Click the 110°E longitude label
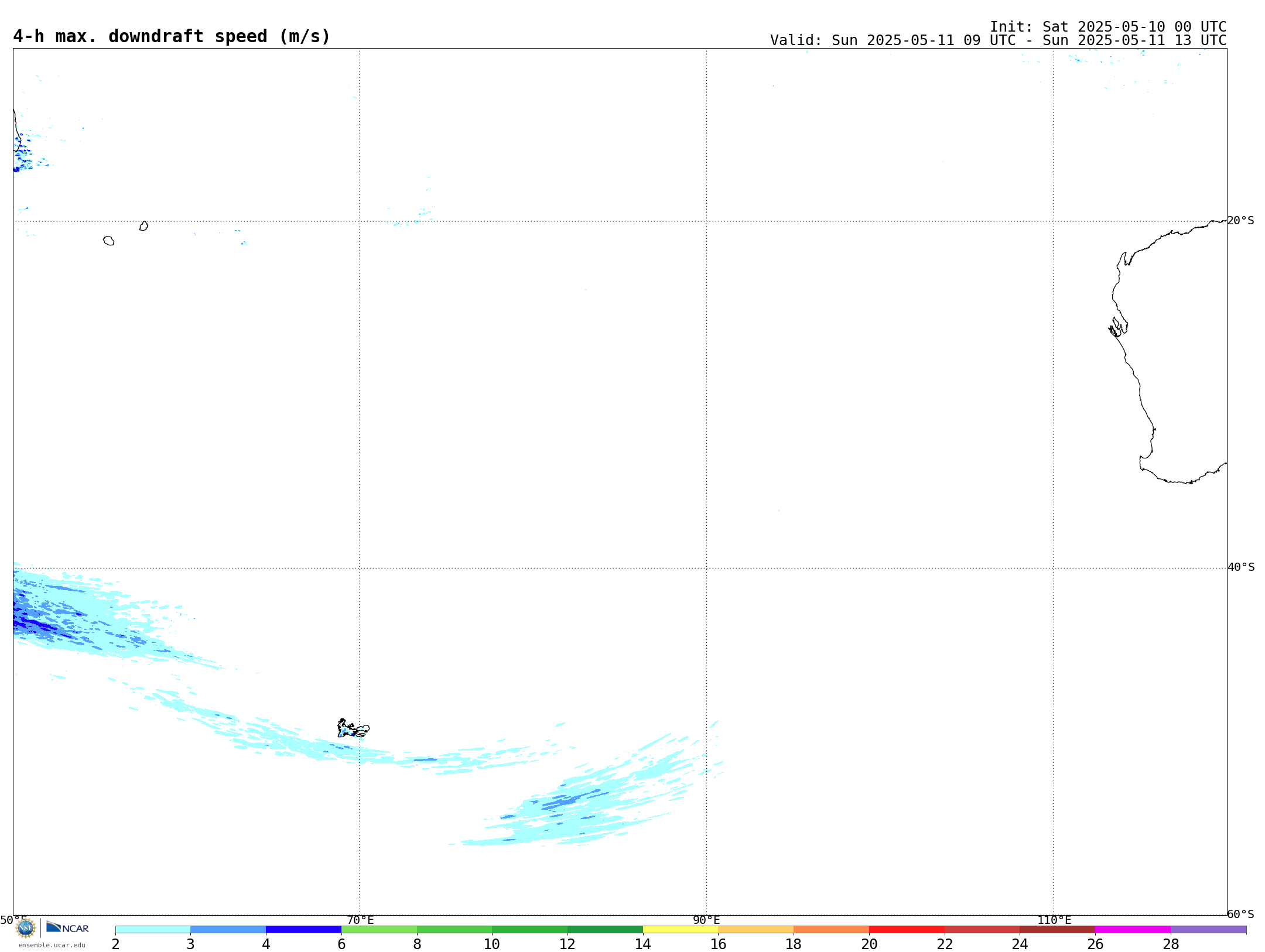The height and width of the screenshot is (952, 1265). (x=1054, y=920)
